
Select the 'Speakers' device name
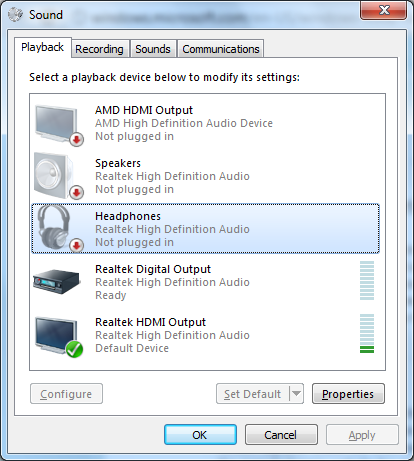pyautogui.click(x=118, y=163)
